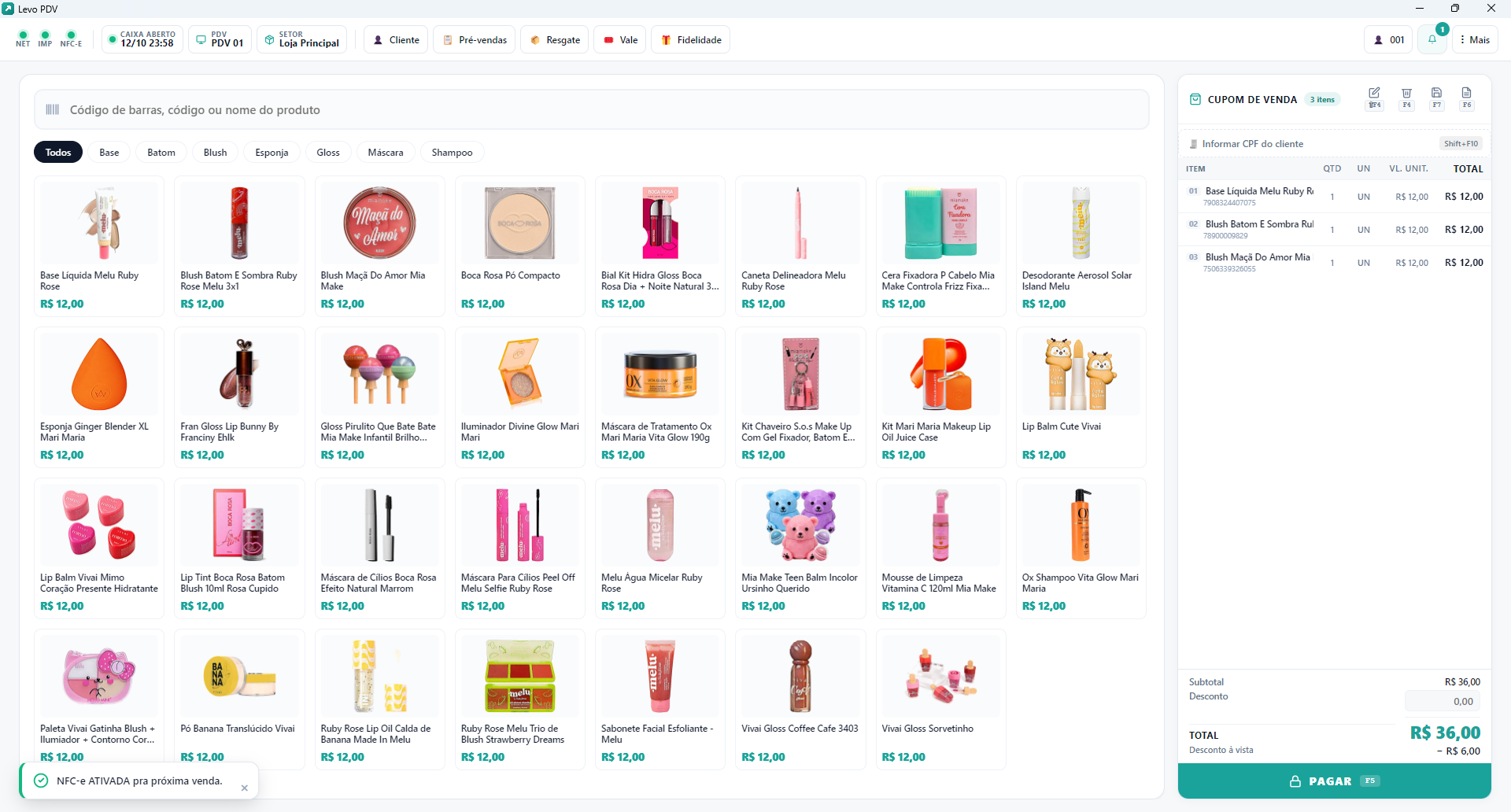
Task: Open the notifications bell
Action: pyautogui.click(x=1432, y=39)
